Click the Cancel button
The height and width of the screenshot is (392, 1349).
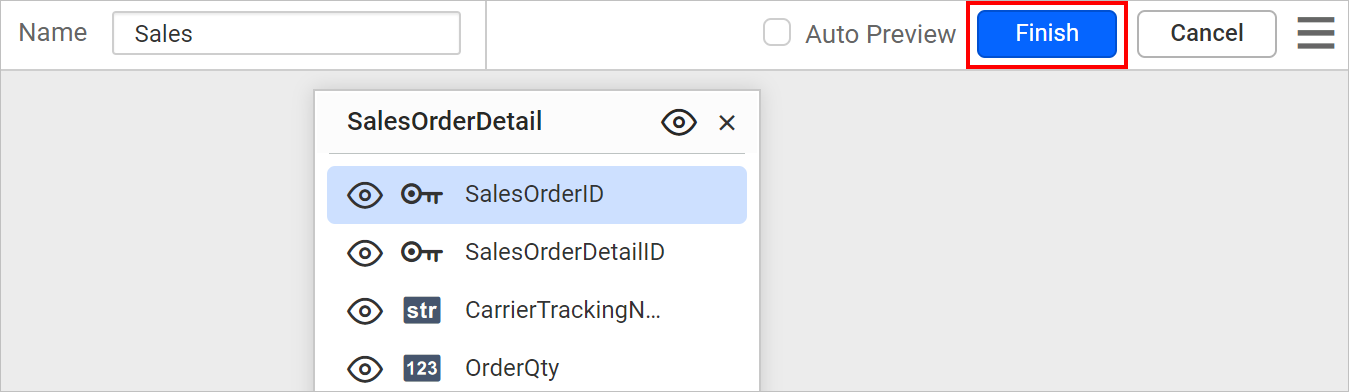click(x=1206, y=33)
